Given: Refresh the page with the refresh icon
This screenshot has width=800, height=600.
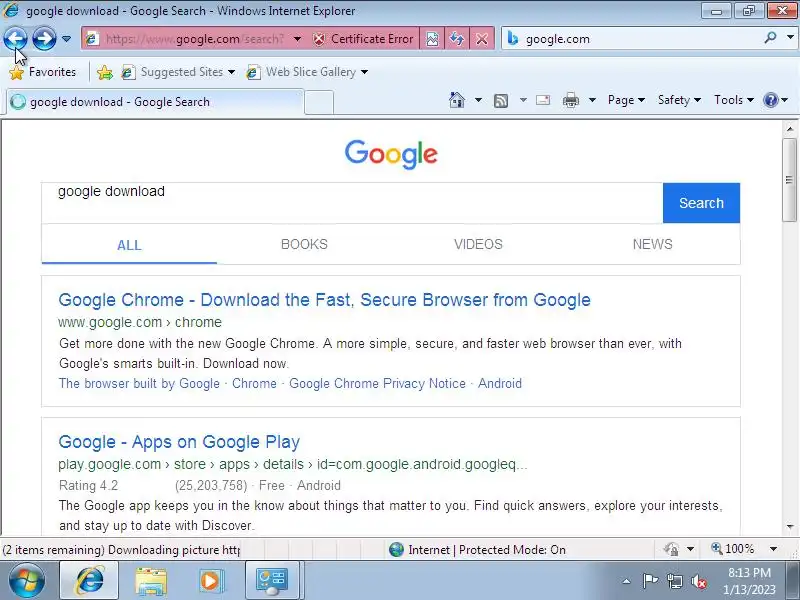Looking at the screenshot, I should [457, 39].
